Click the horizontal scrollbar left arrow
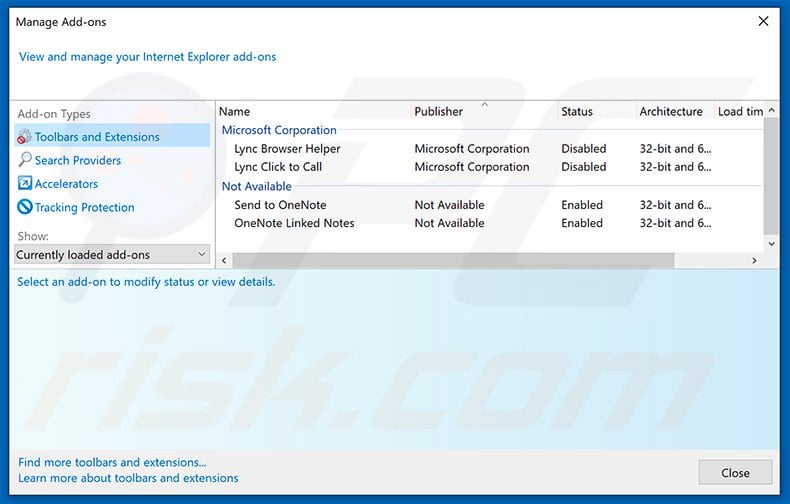Screen dimensions: 790x504 [x=224, y=261]
